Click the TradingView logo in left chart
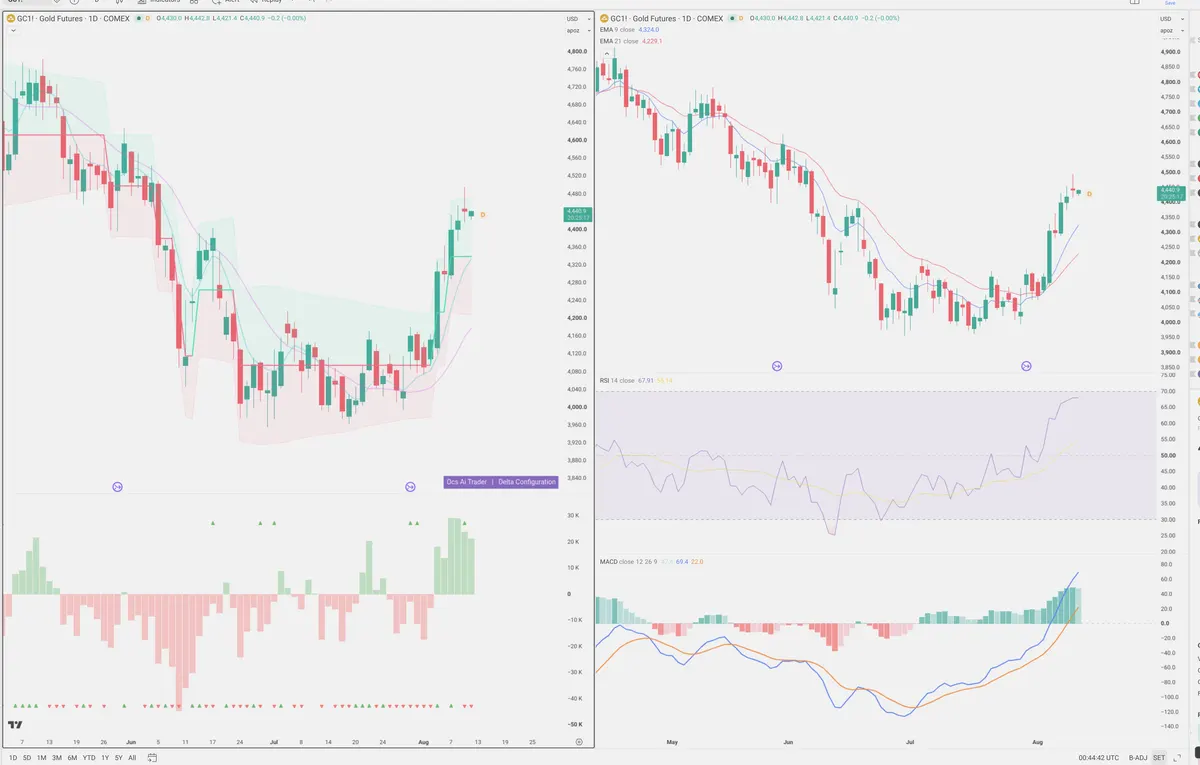The width and height of the screenshot is (1200, 765). [x=15, y=725]
